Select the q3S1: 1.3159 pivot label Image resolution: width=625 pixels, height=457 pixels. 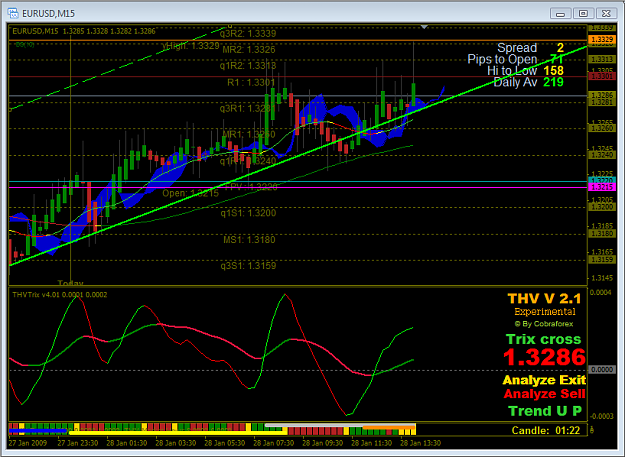click(x=248, y=266)
